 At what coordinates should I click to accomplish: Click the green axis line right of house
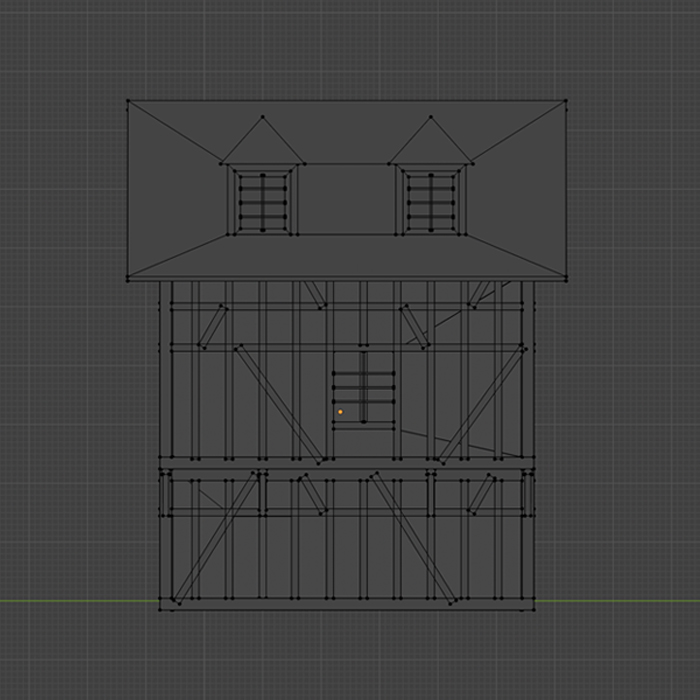coord(620,601)
